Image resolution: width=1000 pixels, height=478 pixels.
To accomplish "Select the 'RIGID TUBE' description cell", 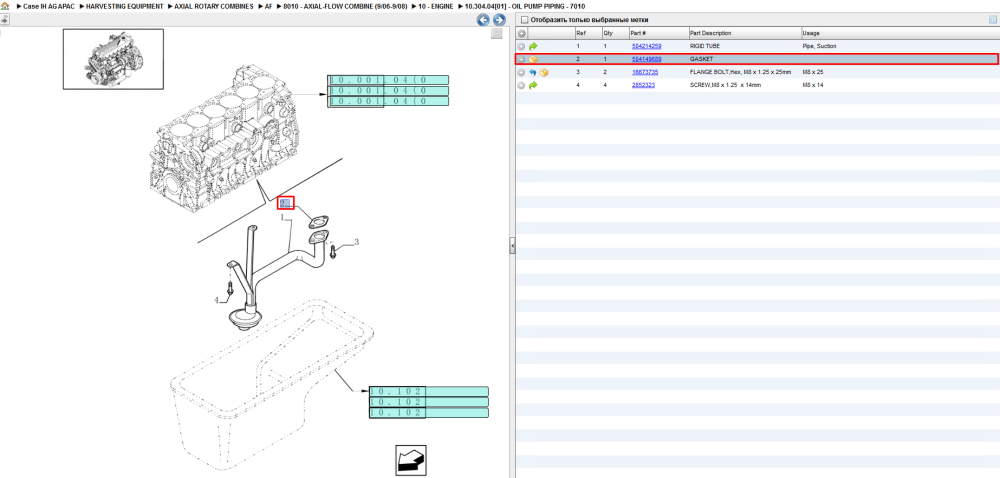I will click(x=704, y=47).
